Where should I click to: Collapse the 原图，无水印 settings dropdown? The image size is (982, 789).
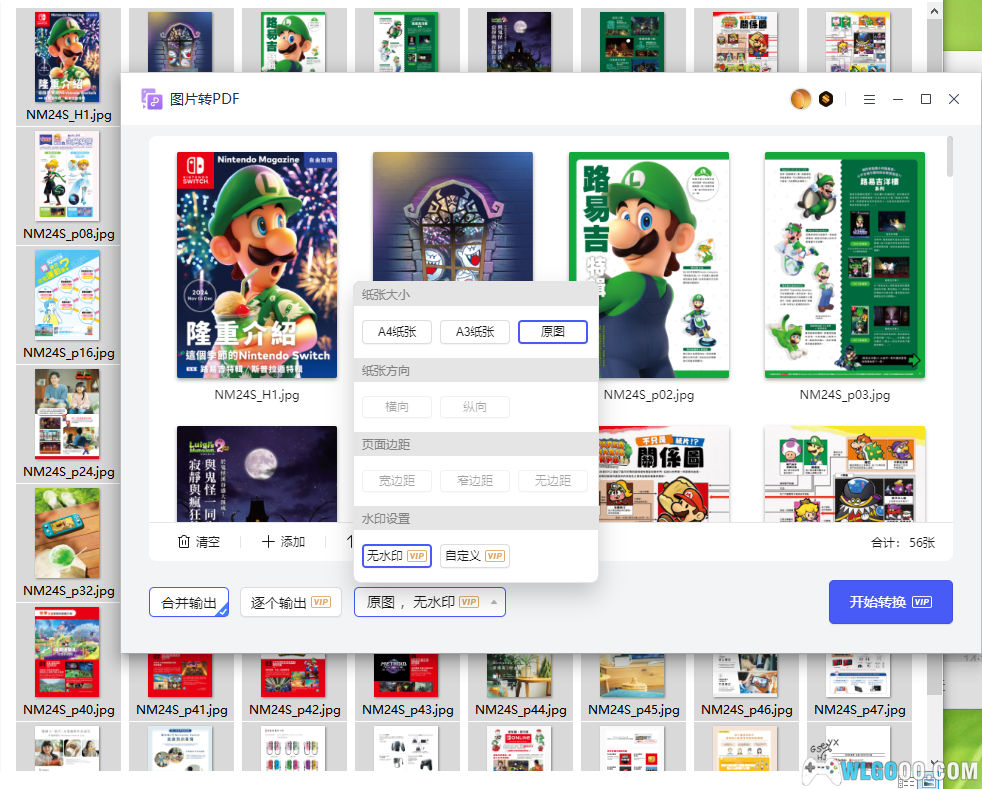click(x=430, y=602)
